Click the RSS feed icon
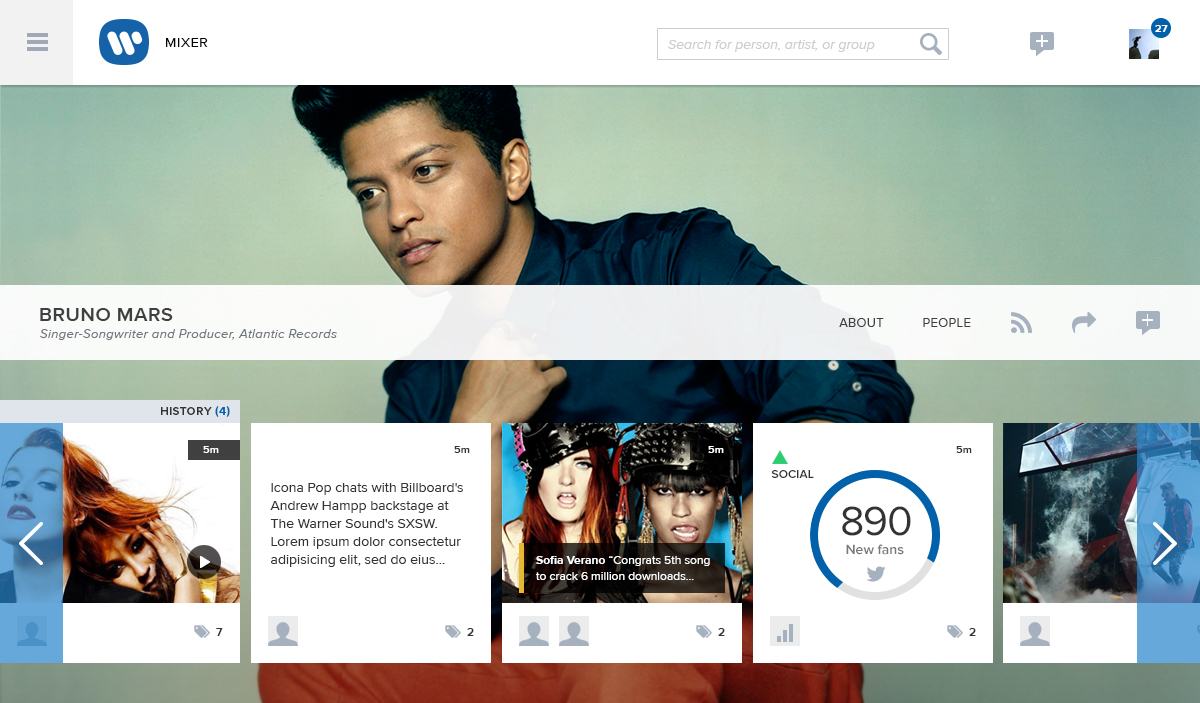Image resolution: width=1200 pixels, height=703 pixels. 1021,323
